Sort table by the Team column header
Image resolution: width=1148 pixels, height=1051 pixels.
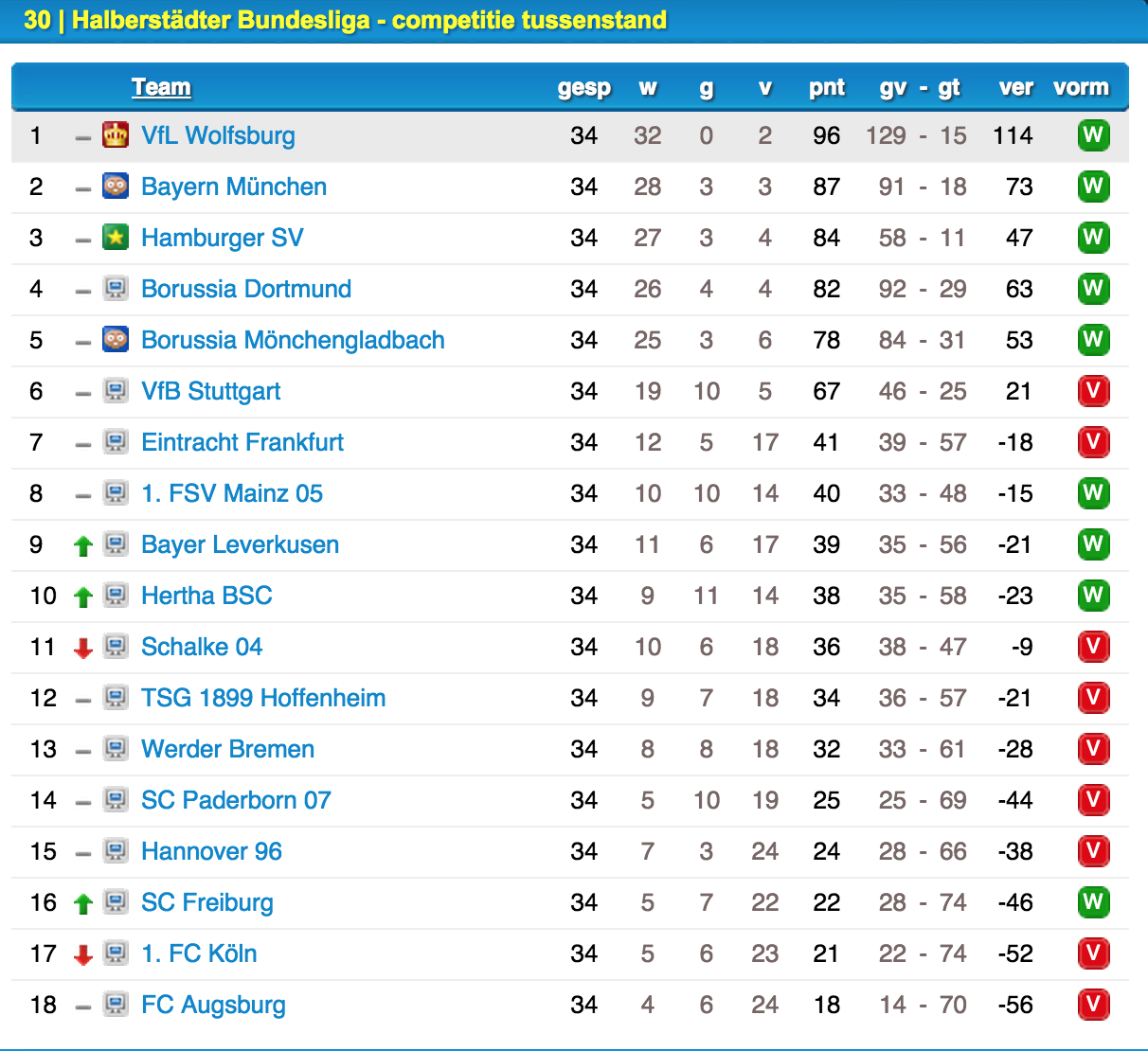pos(161,87)
